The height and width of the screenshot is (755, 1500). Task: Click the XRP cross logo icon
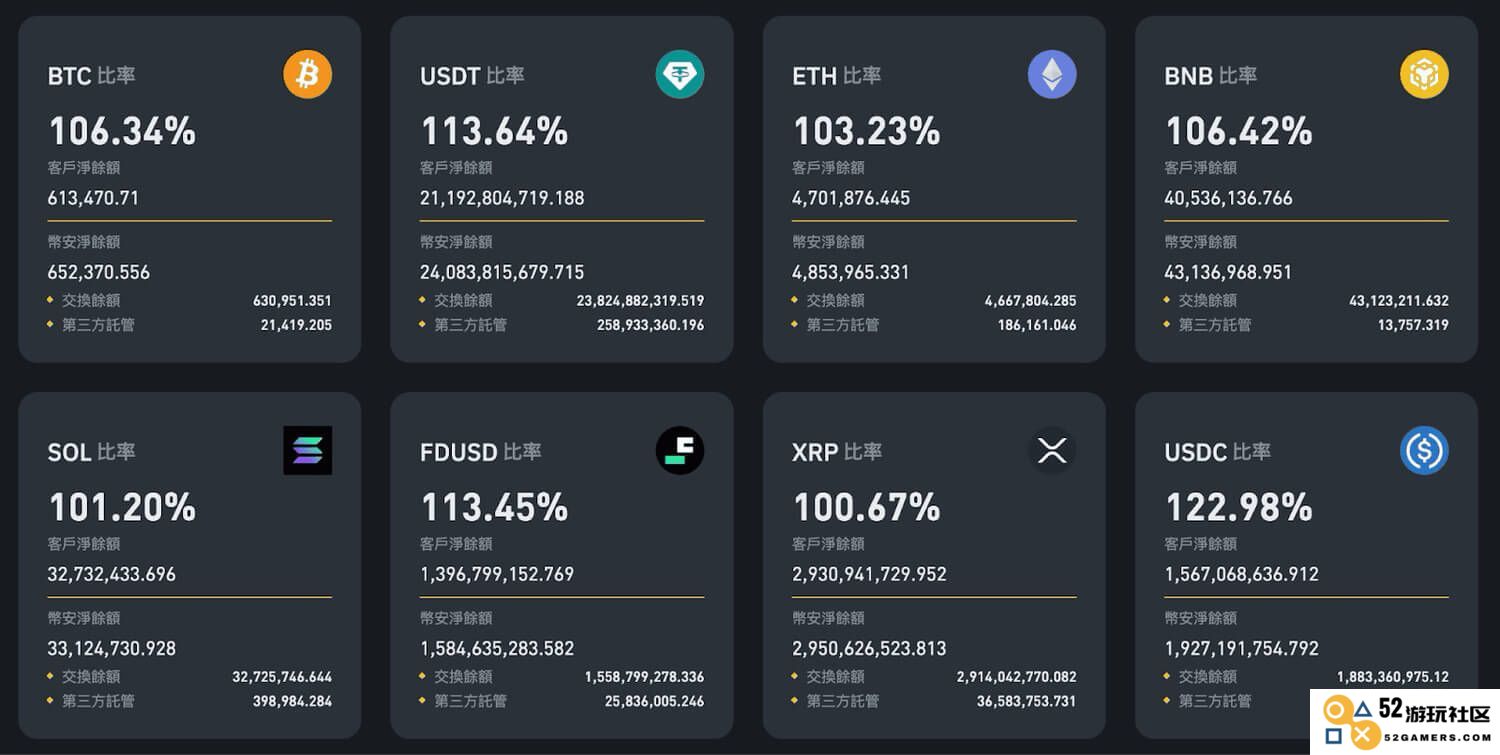tap(1052, 451)
